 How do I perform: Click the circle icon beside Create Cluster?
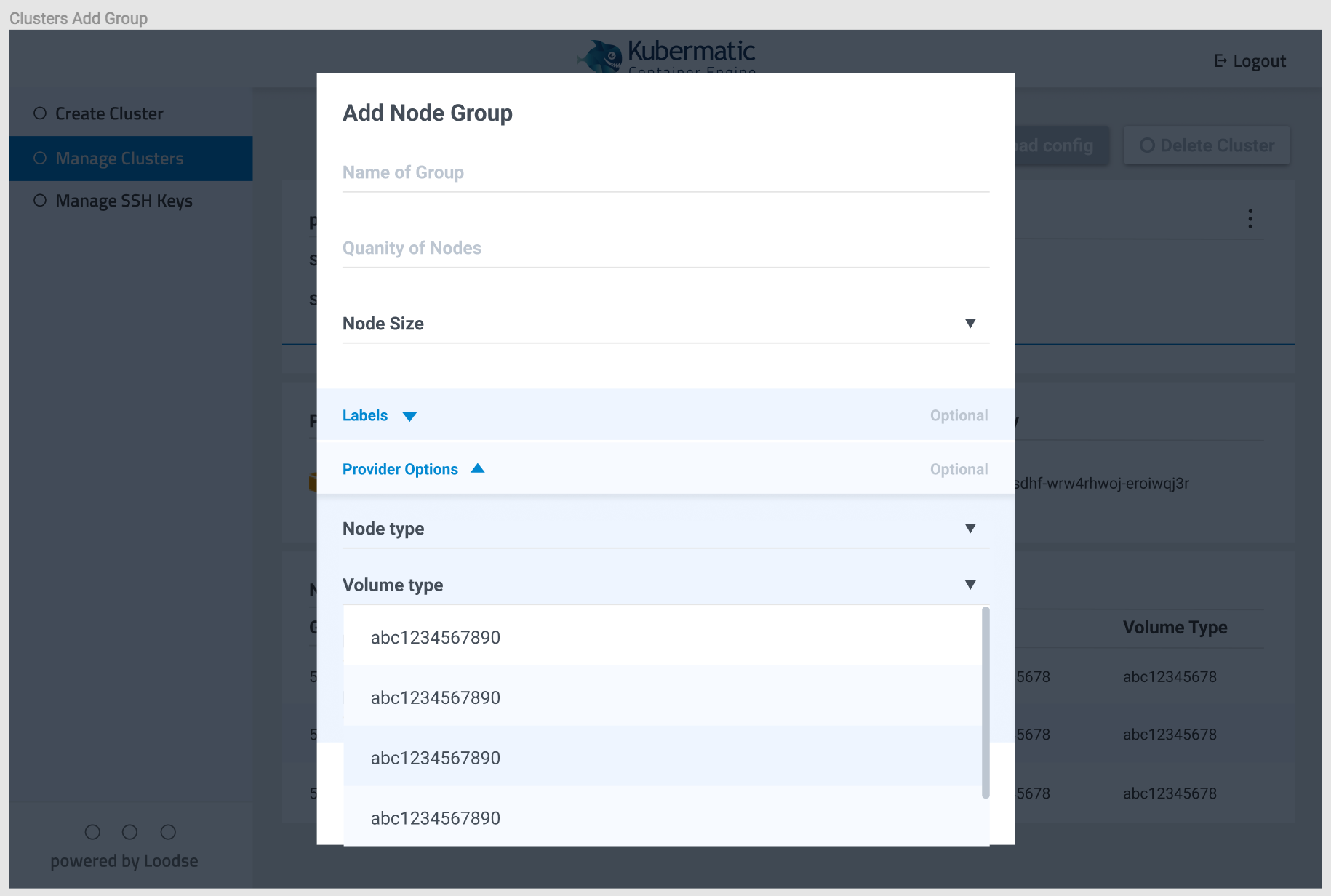(39, 113)
